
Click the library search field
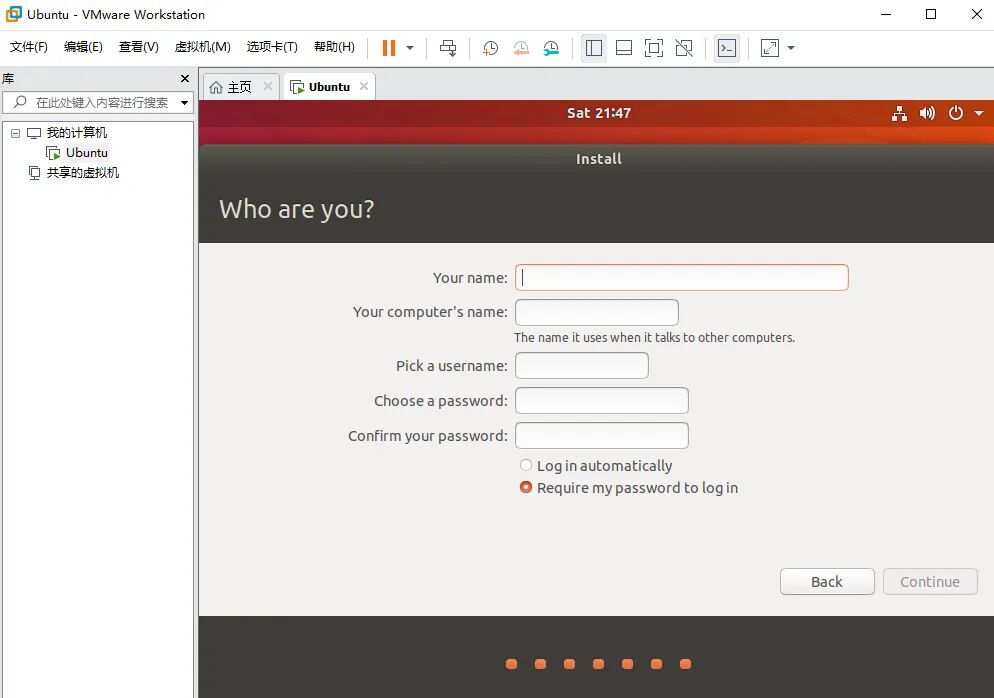[x=96, y=102]
